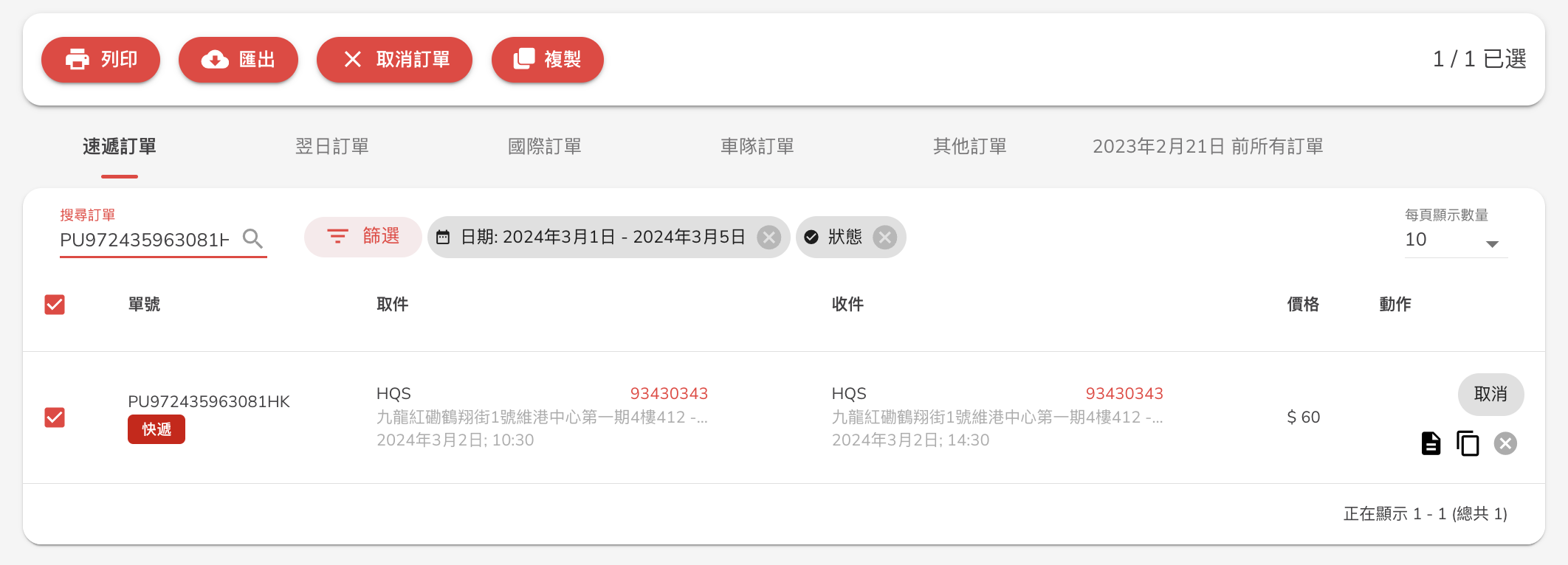
Task: Click the 取消 button in order row
Action: [1490, 395]
